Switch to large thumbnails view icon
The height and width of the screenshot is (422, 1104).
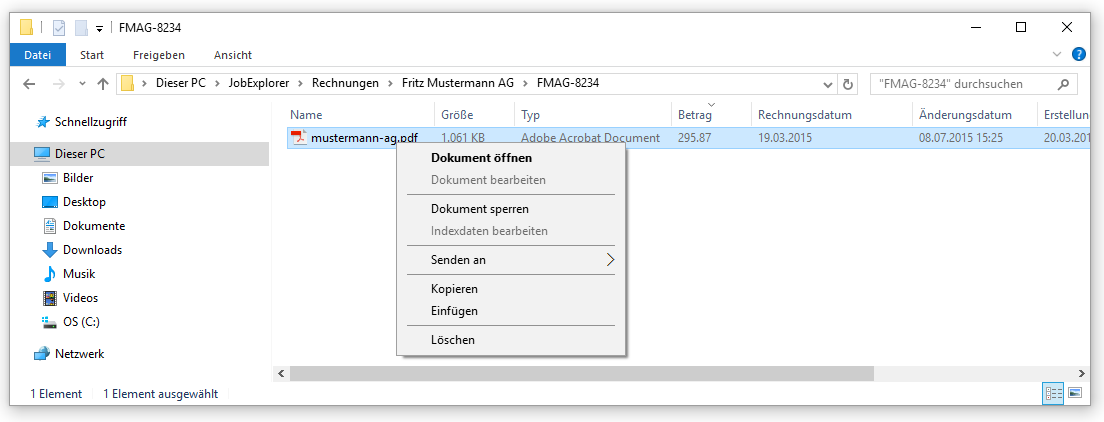tap(1075, 394)
